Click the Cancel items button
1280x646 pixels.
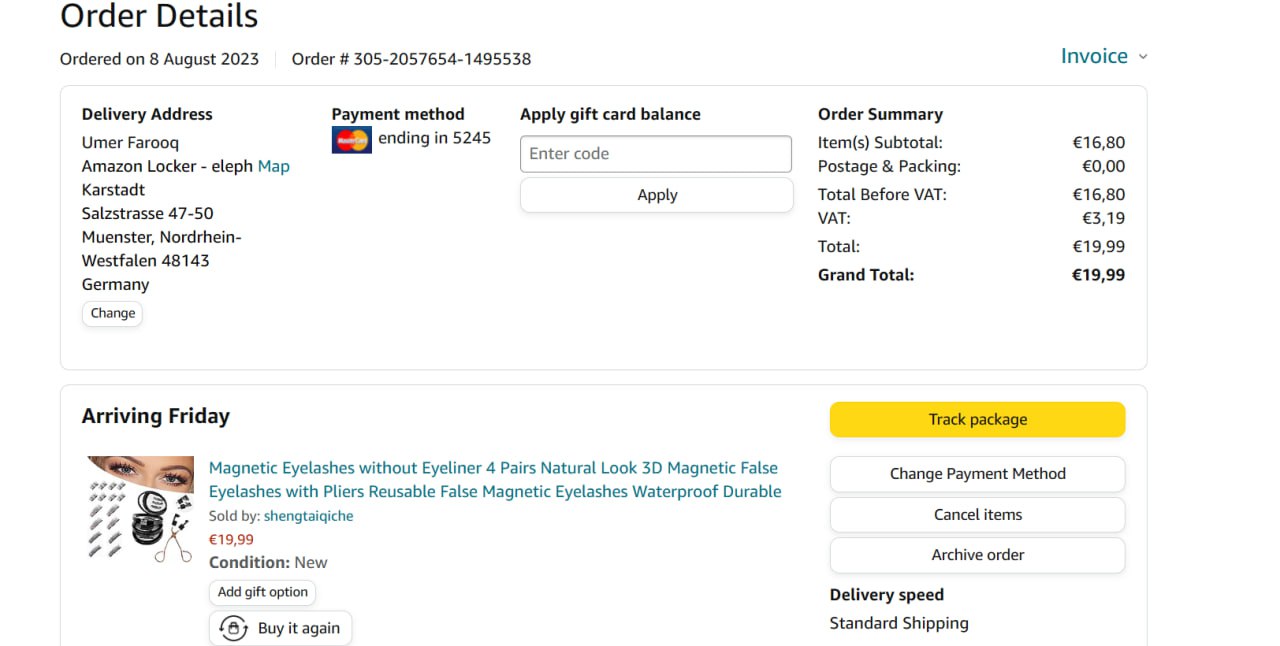point(977,515)
